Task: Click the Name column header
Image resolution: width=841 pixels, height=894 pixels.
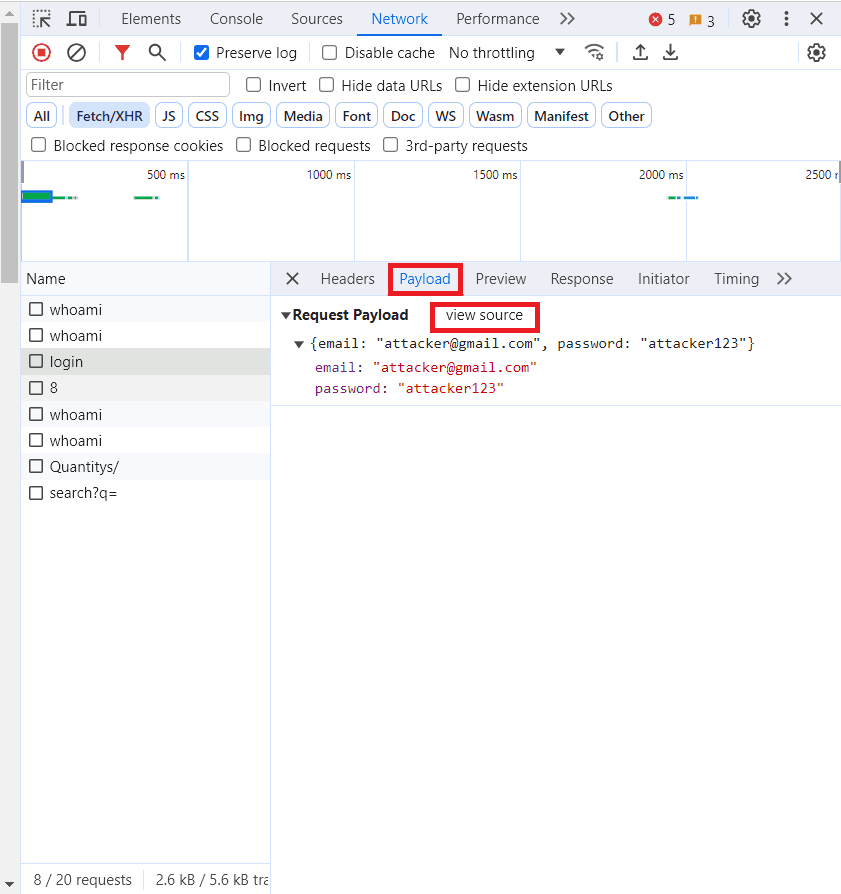Action: 145,279
